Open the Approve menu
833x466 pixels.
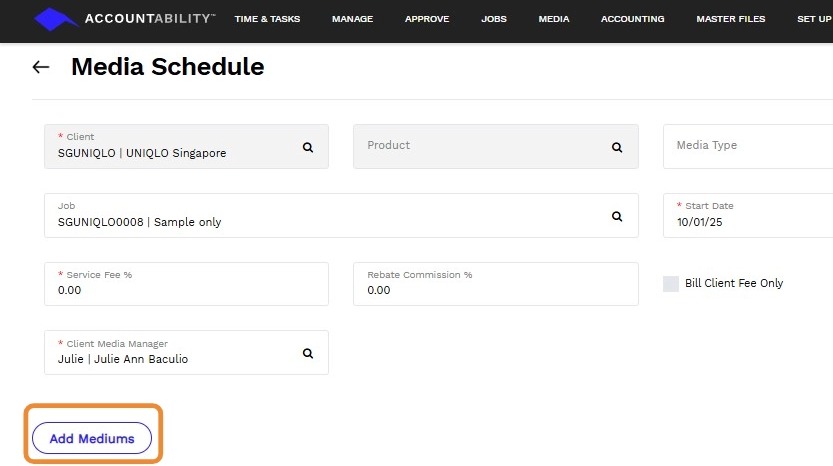427,19
